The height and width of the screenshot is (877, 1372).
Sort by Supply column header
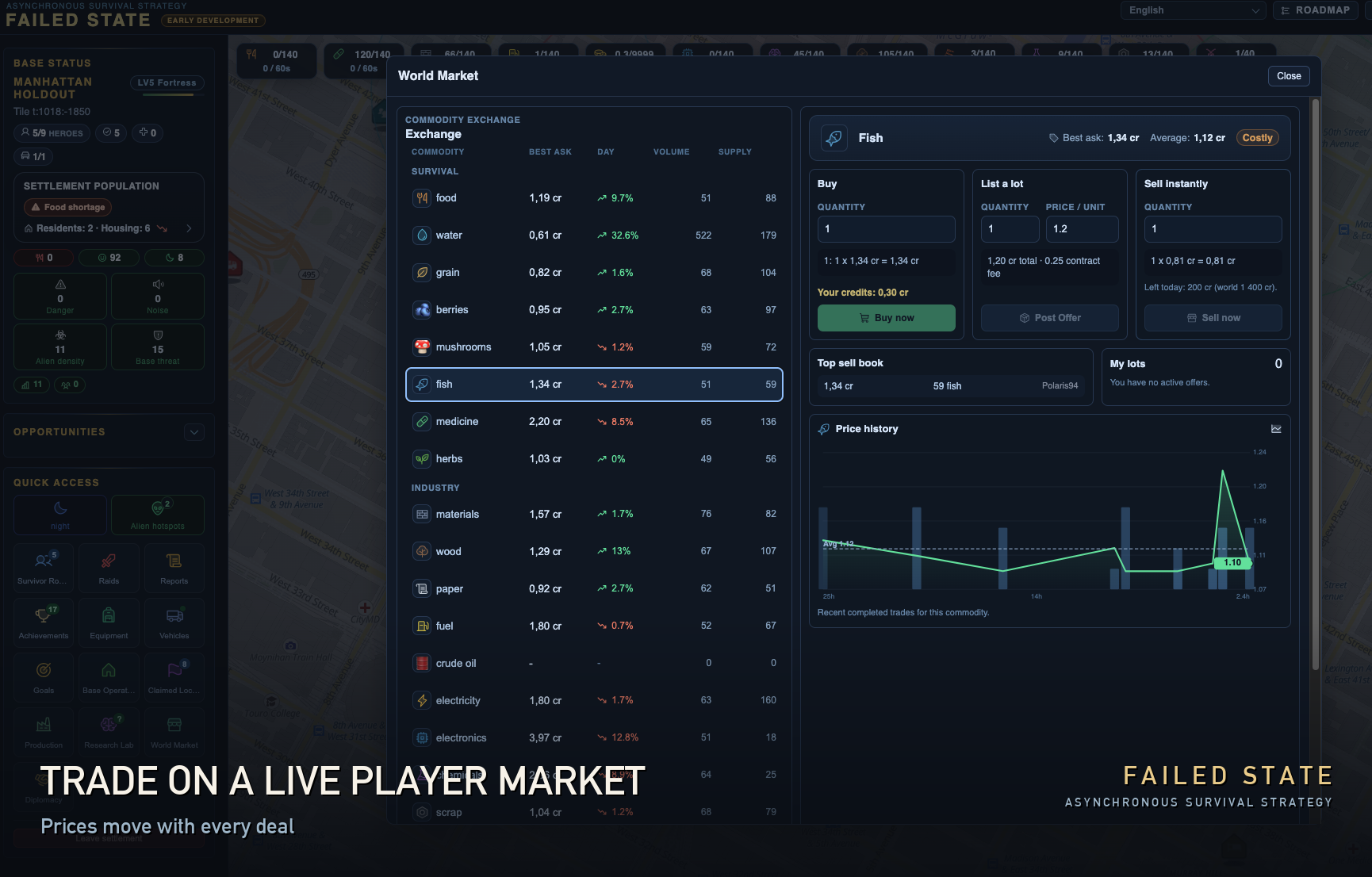(735, 151)
